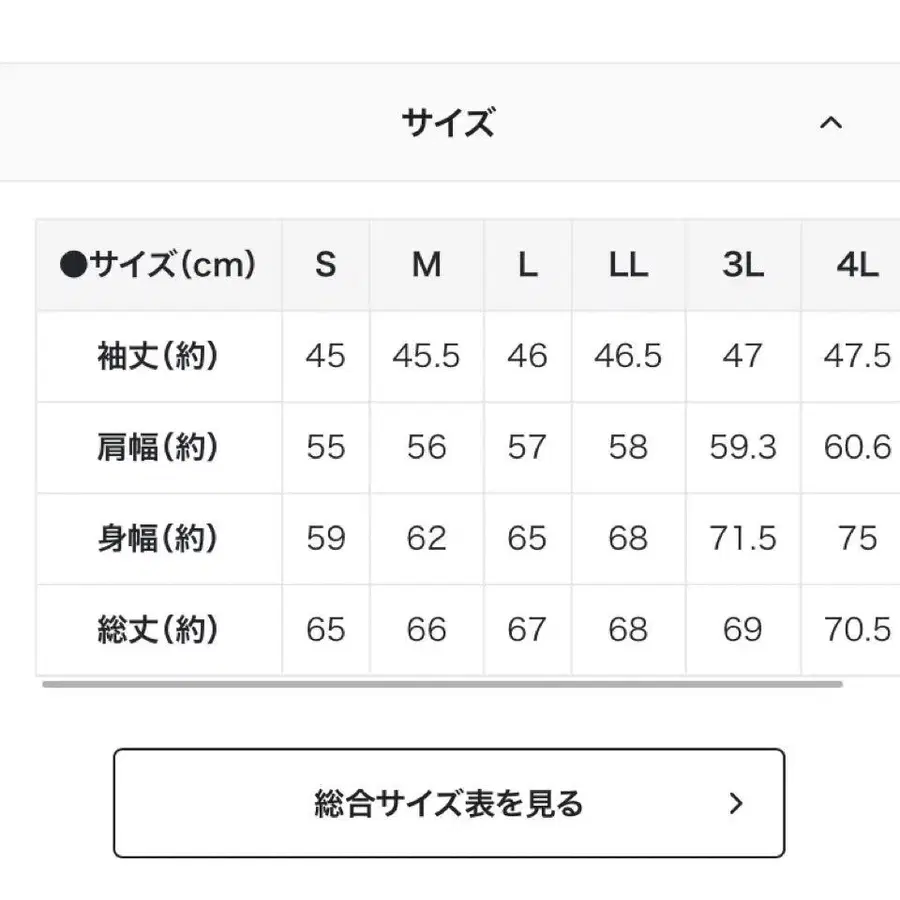Select the 3L size column header
900x900 pixels.
742,265
